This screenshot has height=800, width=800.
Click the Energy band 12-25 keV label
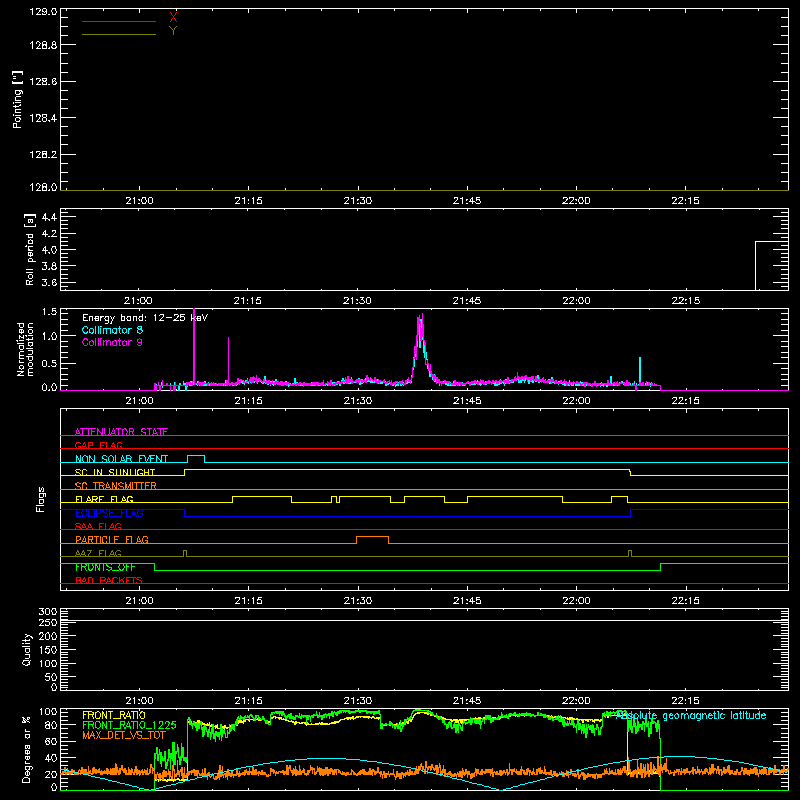pyautogui.click(x=145, y=318)
